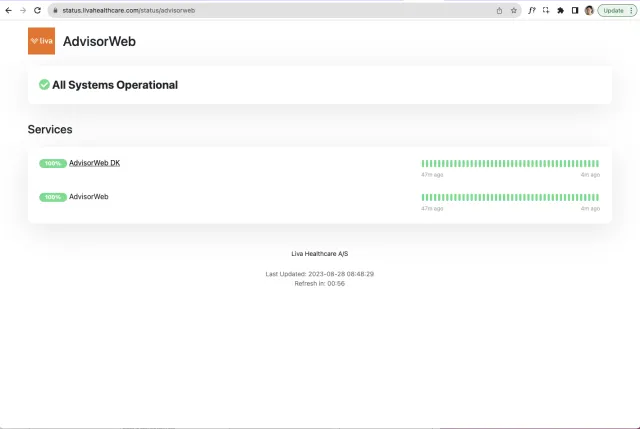Click AdvisorWeb uptime history bar
The width and height of the screenshot is (640, 429).
click(x=510, y=197)
